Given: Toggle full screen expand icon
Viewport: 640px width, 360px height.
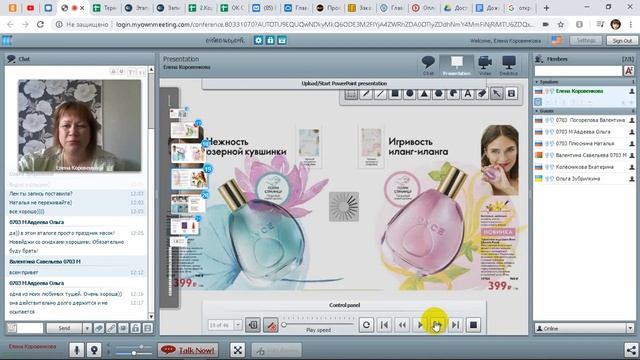Looking at the screenshot, I should pos(238,350).
